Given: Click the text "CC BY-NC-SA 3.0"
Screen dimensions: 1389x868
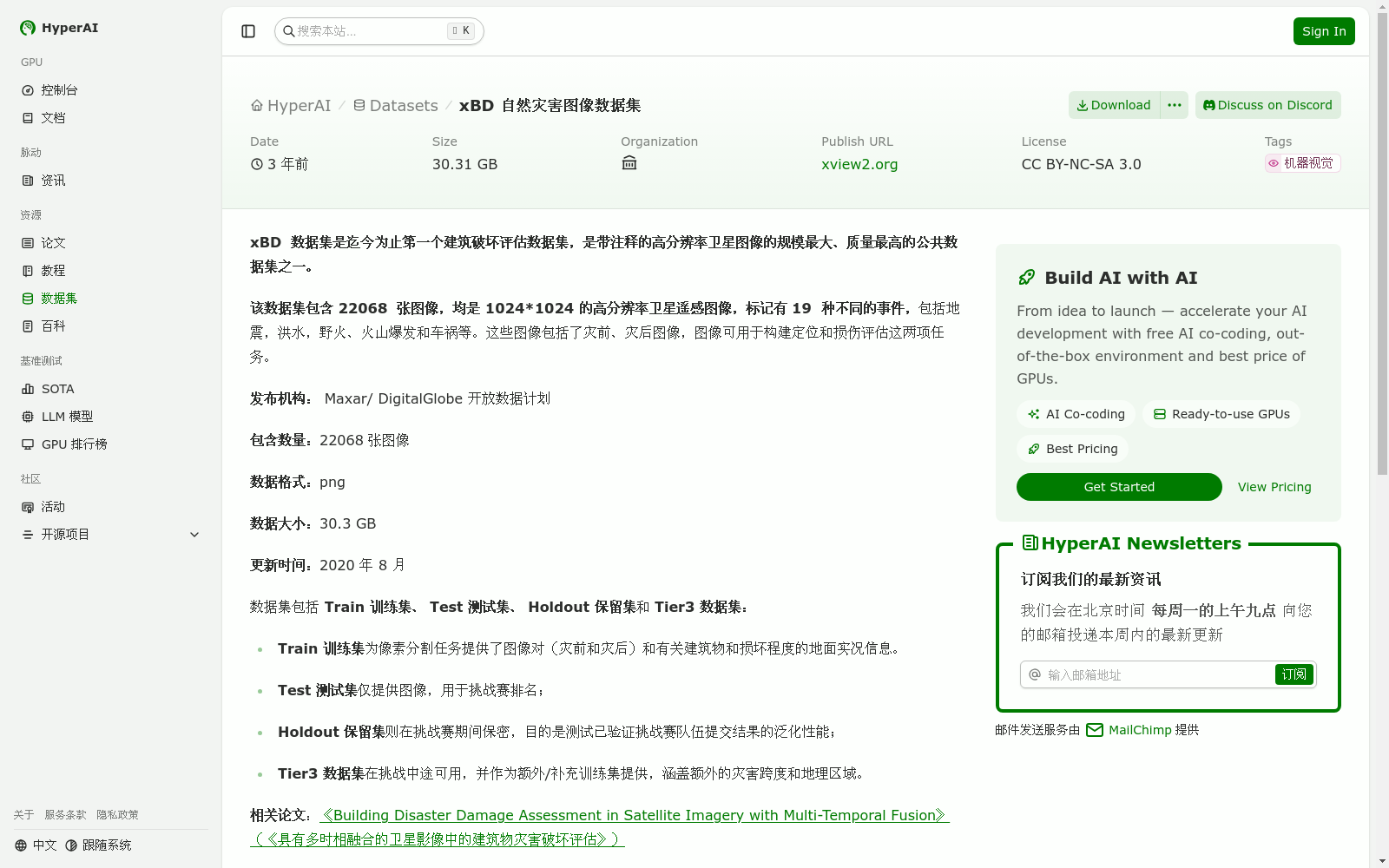Looking at the screenshot, I should click(x=1081, y=164).
